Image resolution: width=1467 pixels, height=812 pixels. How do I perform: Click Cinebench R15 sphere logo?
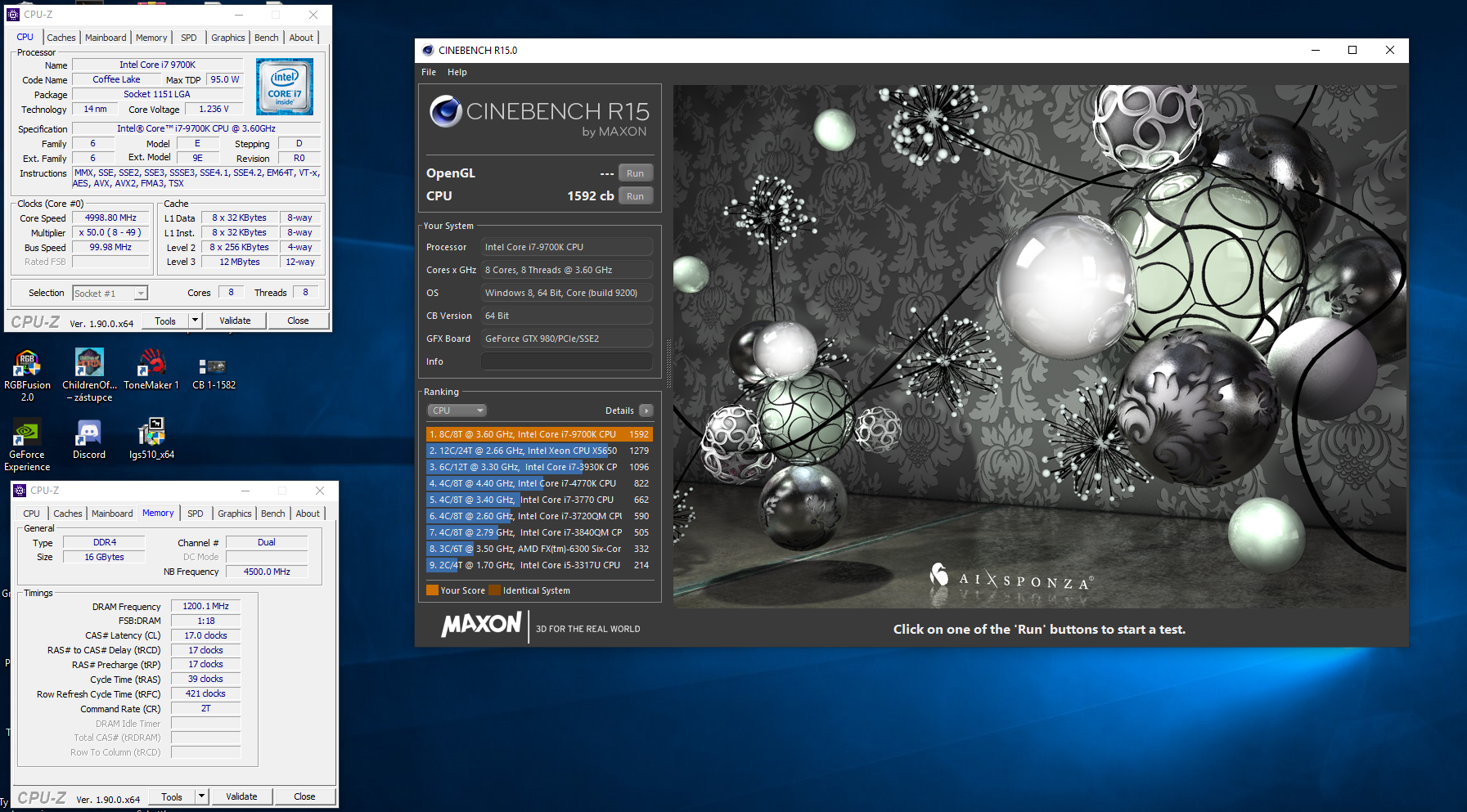(446, 111)
